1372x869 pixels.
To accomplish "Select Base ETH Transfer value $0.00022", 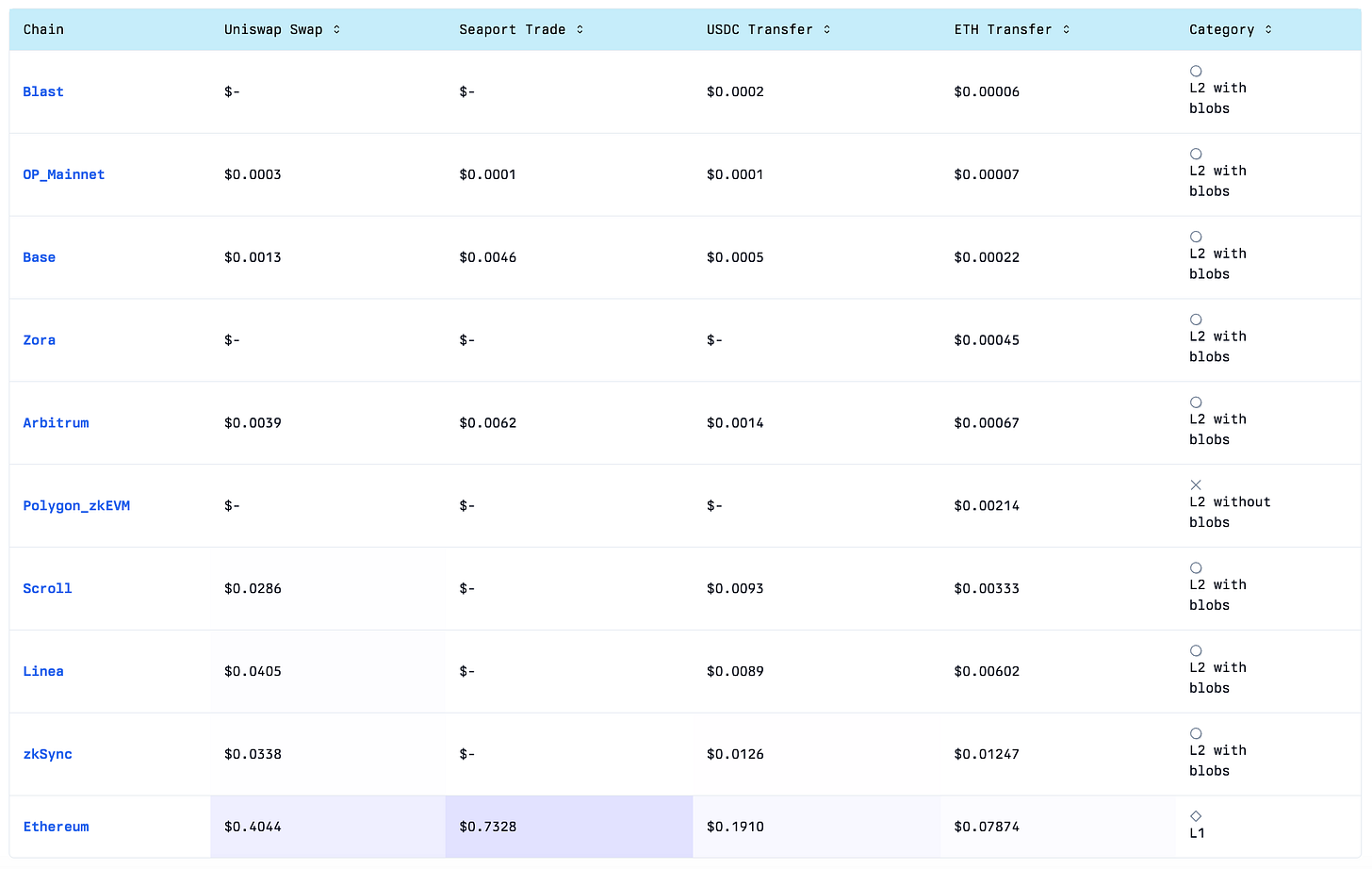I will click(x=987, y=257).
